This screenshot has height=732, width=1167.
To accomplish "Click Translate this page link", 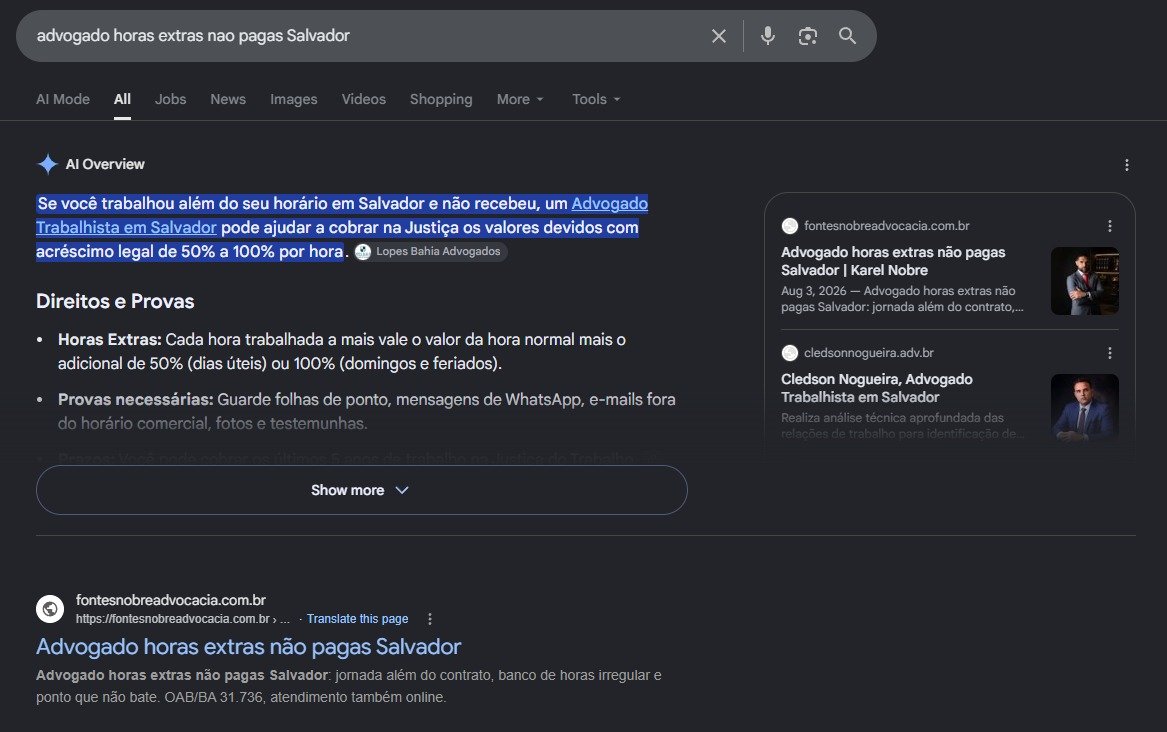I will (357, 619).
